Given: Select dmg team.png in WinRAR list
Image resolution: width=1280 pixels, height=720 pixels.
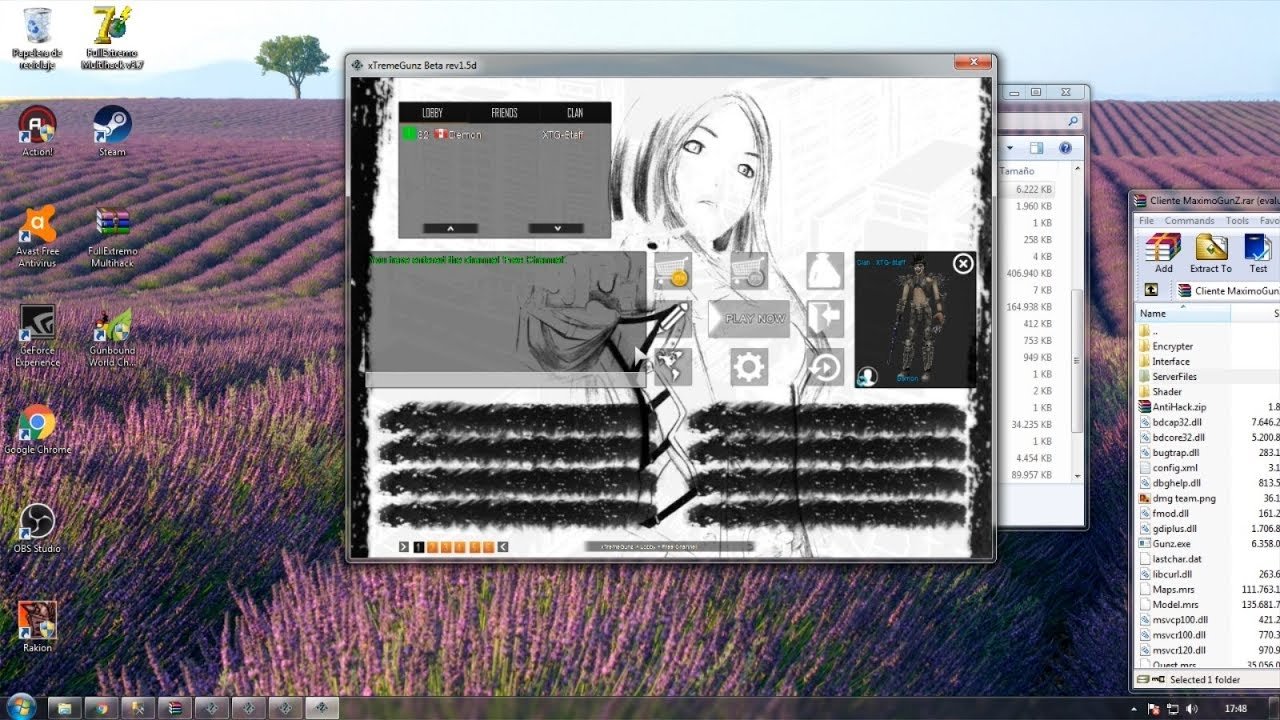Looking at the screenshot, I should [1184, 498].
